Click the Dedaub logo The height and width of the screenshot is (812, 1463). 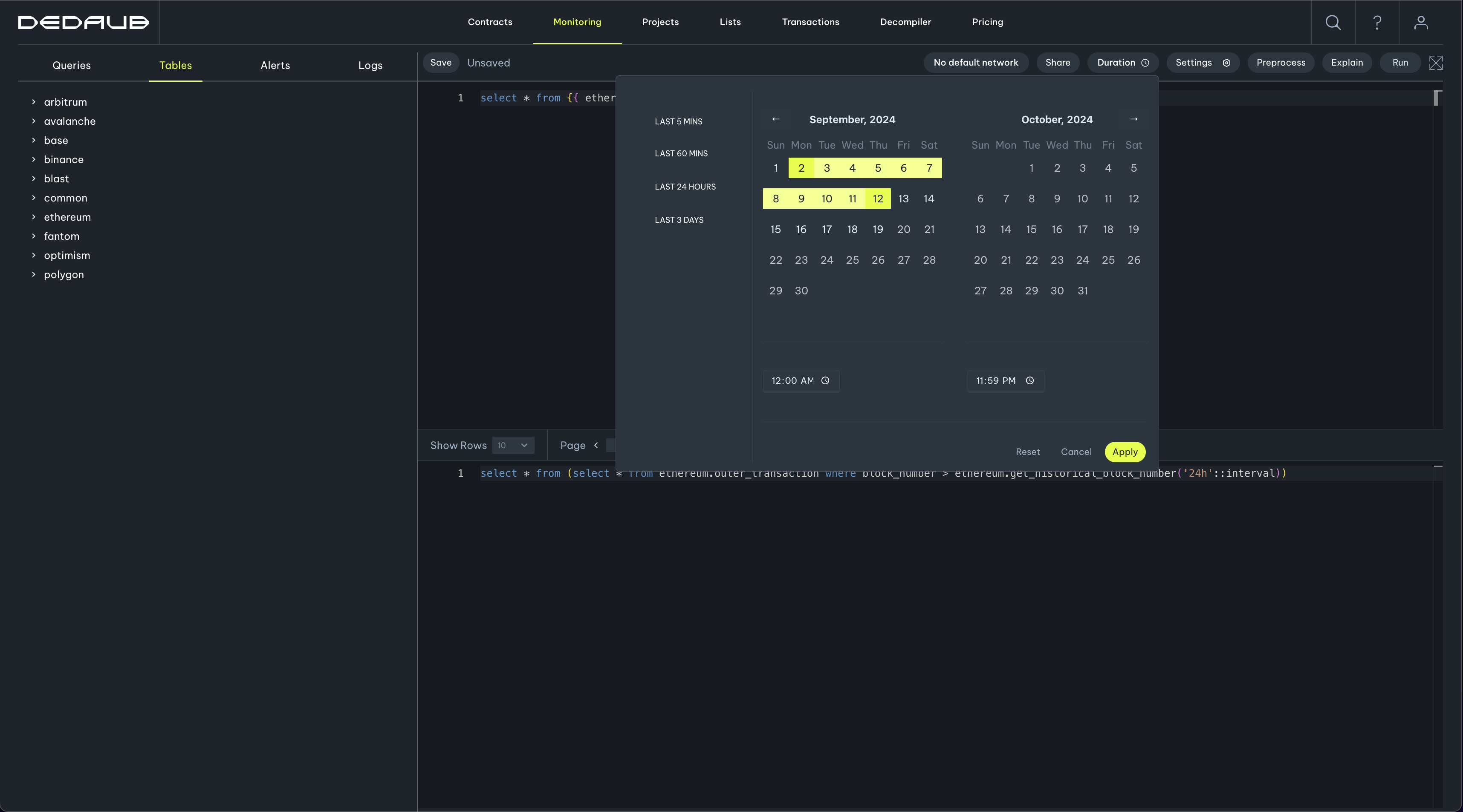point(84,22)
